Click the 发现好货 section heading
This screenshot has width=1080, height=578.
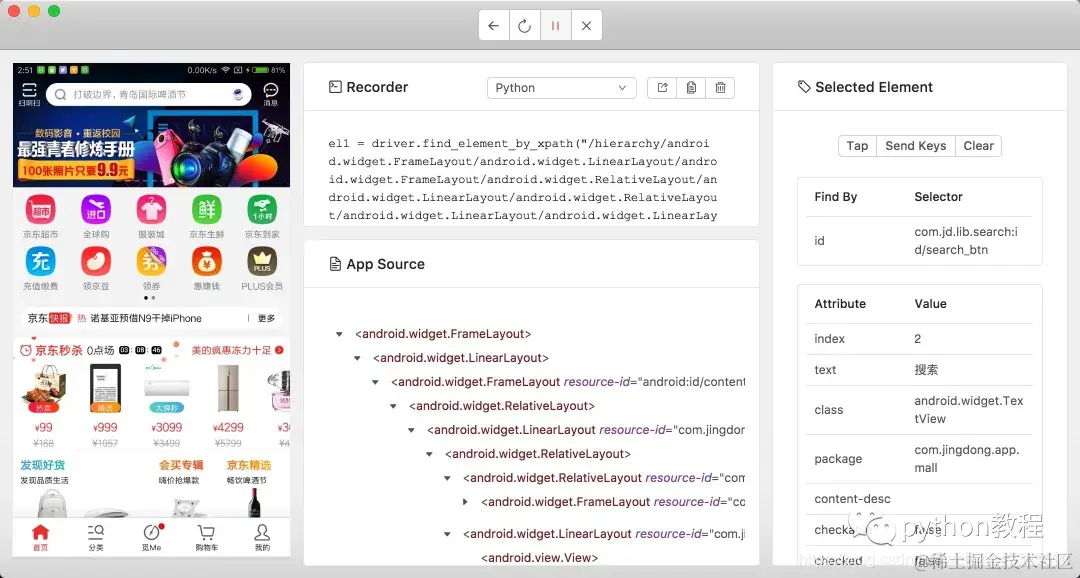coord(43,465)
